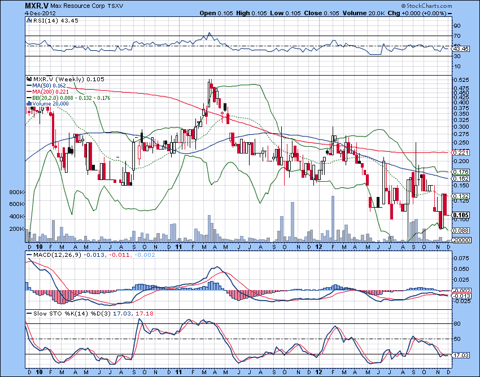The width and height of the screenshot is (480, 377).
Task: Click the 400K volume axis label
Action: 17,216
